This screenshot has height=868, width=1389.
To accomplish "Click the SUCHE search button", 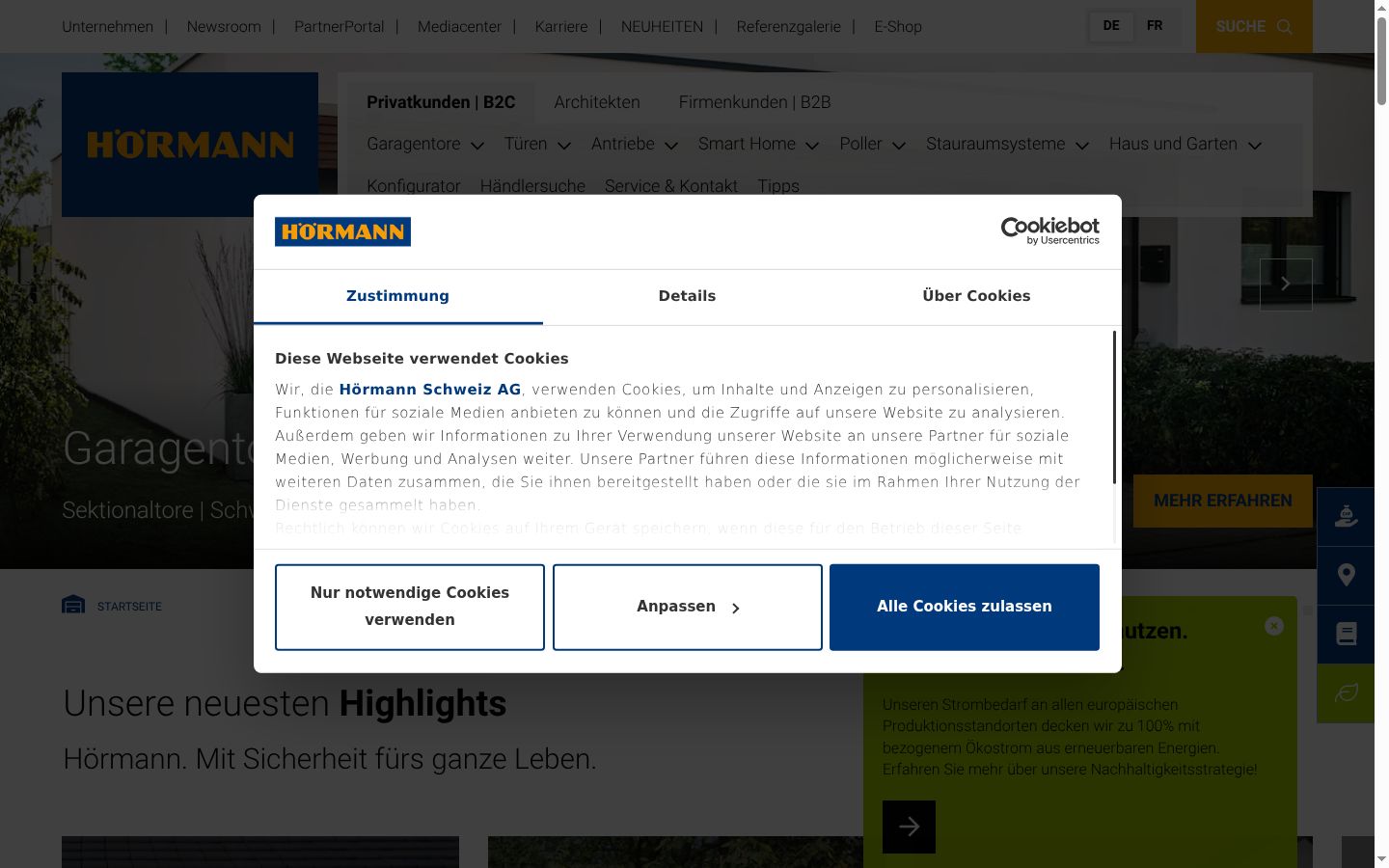I will click(1254, 27).
